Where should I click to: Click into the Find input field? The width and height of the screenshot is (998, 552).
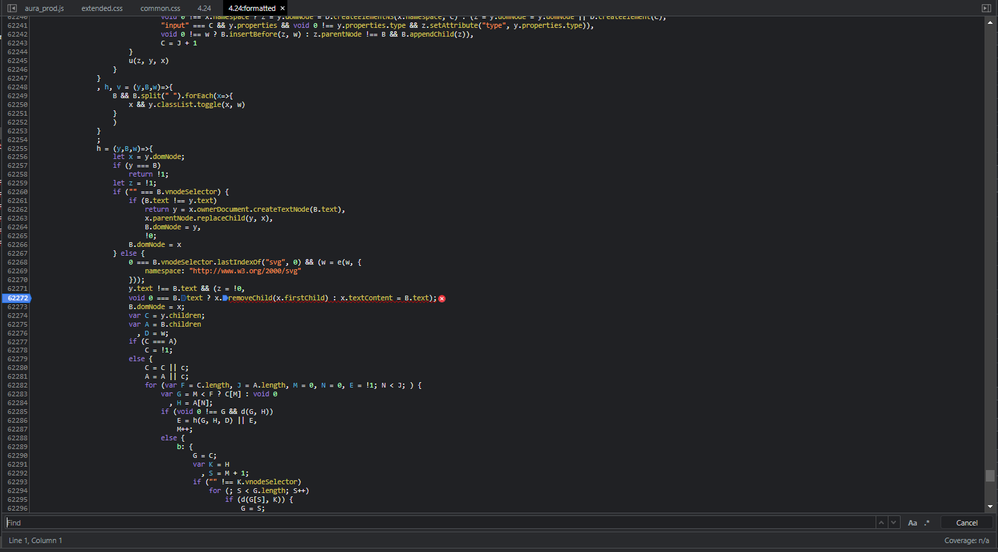pyautogui.click(x=440, y=523)
